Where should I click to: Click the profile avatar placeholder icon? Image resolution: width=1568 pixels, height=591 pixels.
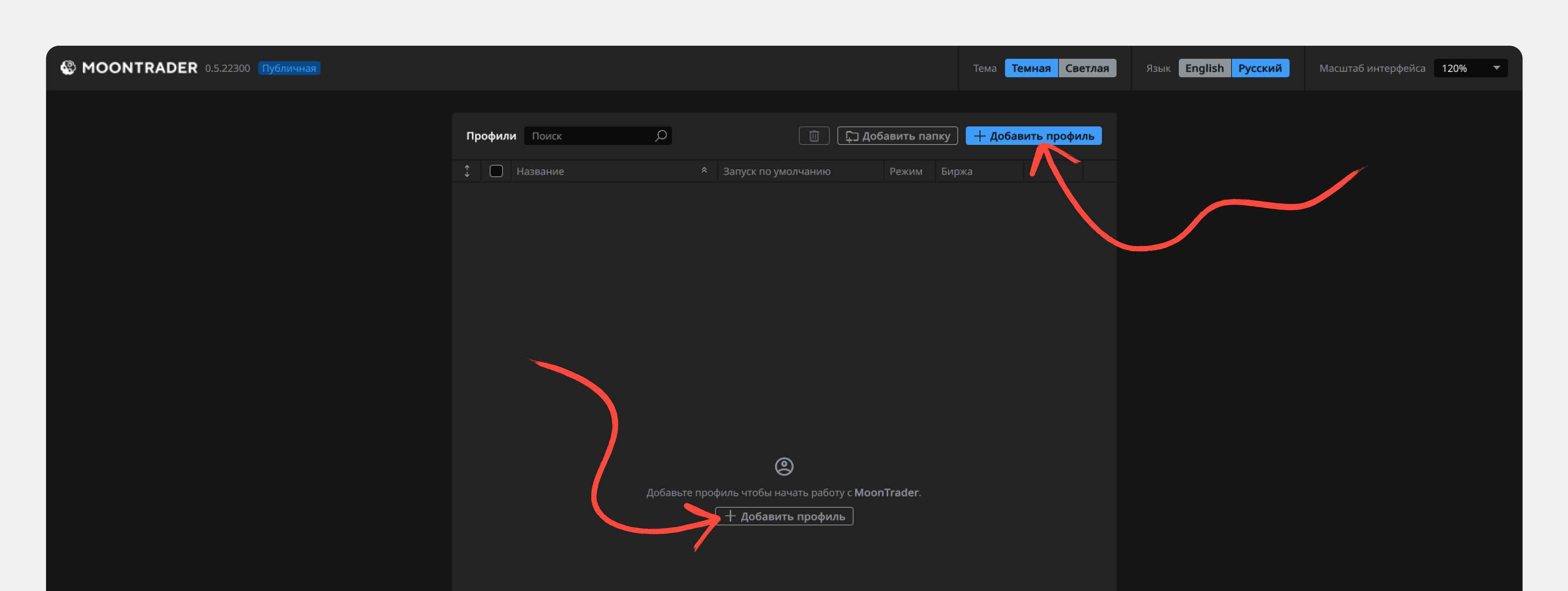tap(784, 466)
